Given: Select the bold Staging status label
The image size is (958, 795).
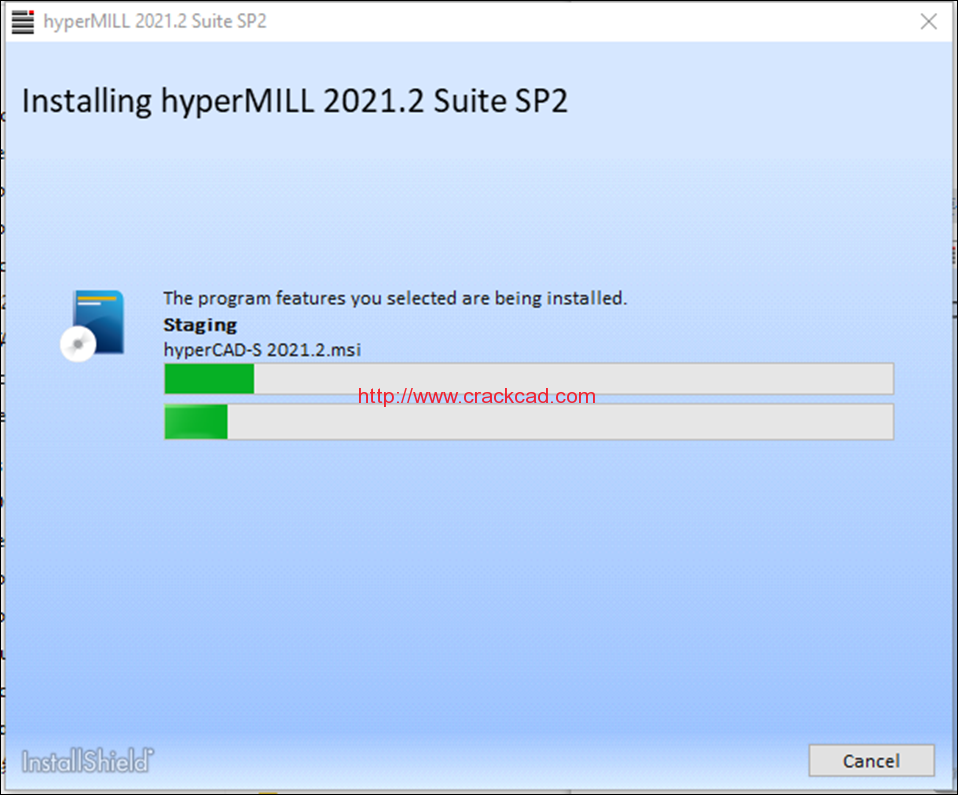Looking at the screenshot, I should (x=200, y=325).
